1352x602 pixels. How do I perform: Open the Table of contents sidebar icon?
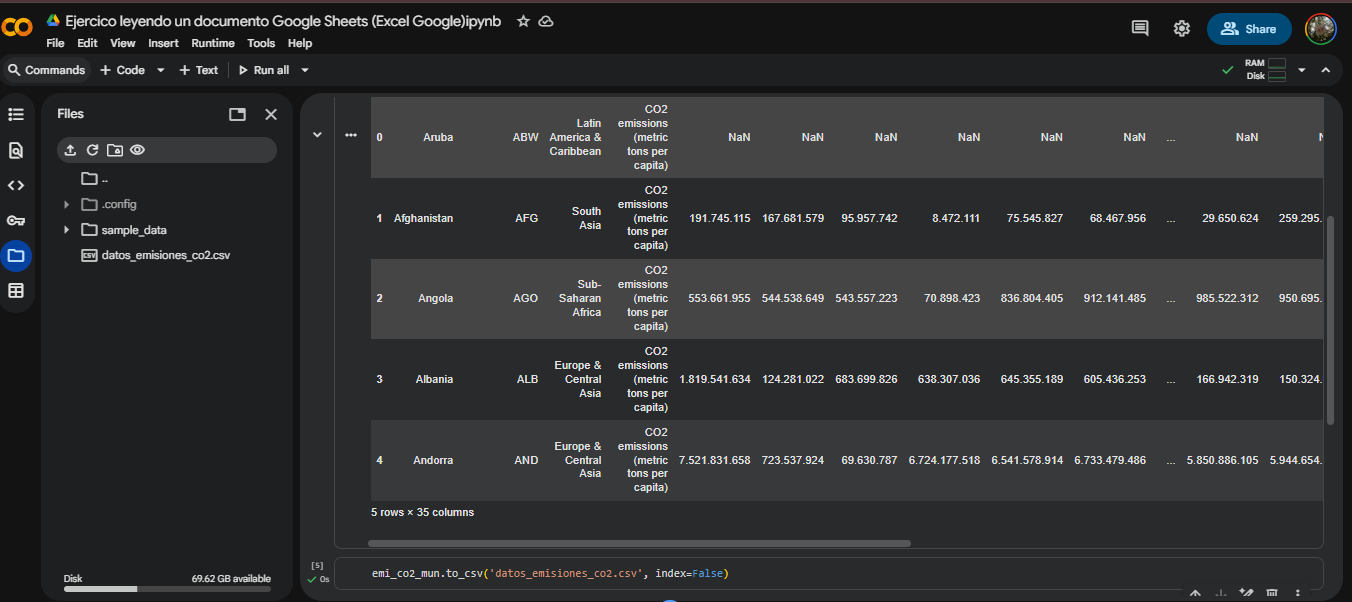point(16,114)
